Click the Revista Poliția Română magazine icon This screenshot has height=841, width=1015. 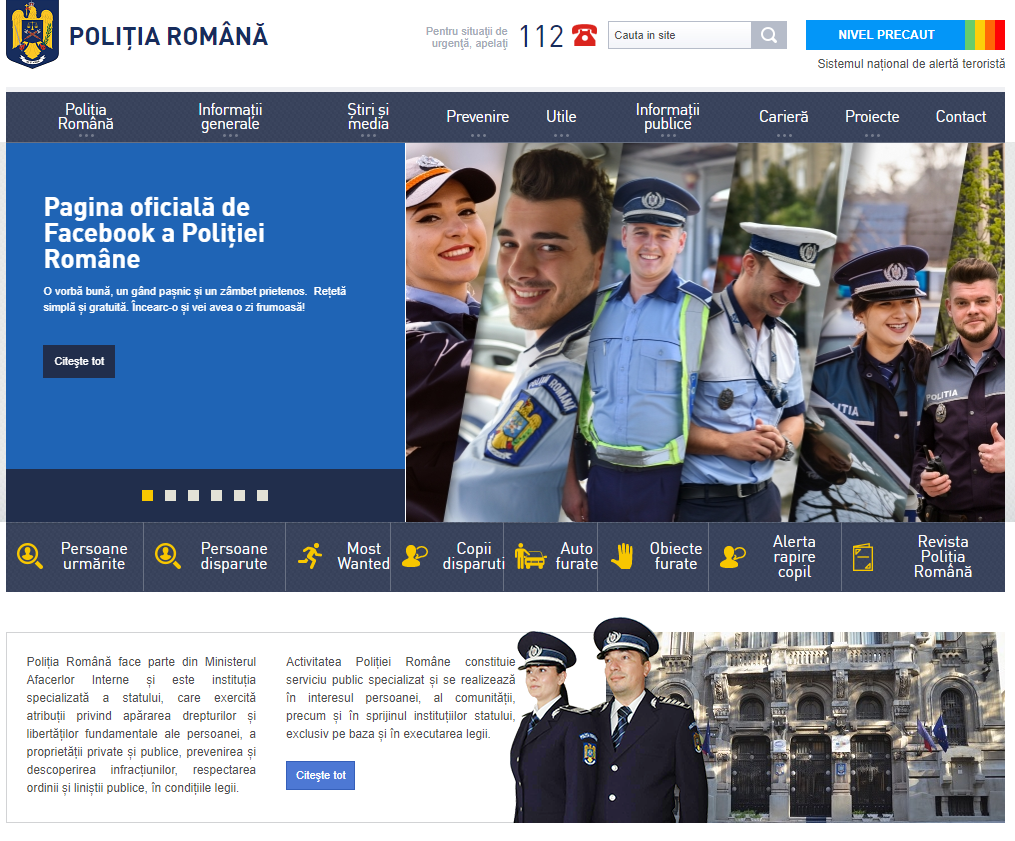(863, 557)
